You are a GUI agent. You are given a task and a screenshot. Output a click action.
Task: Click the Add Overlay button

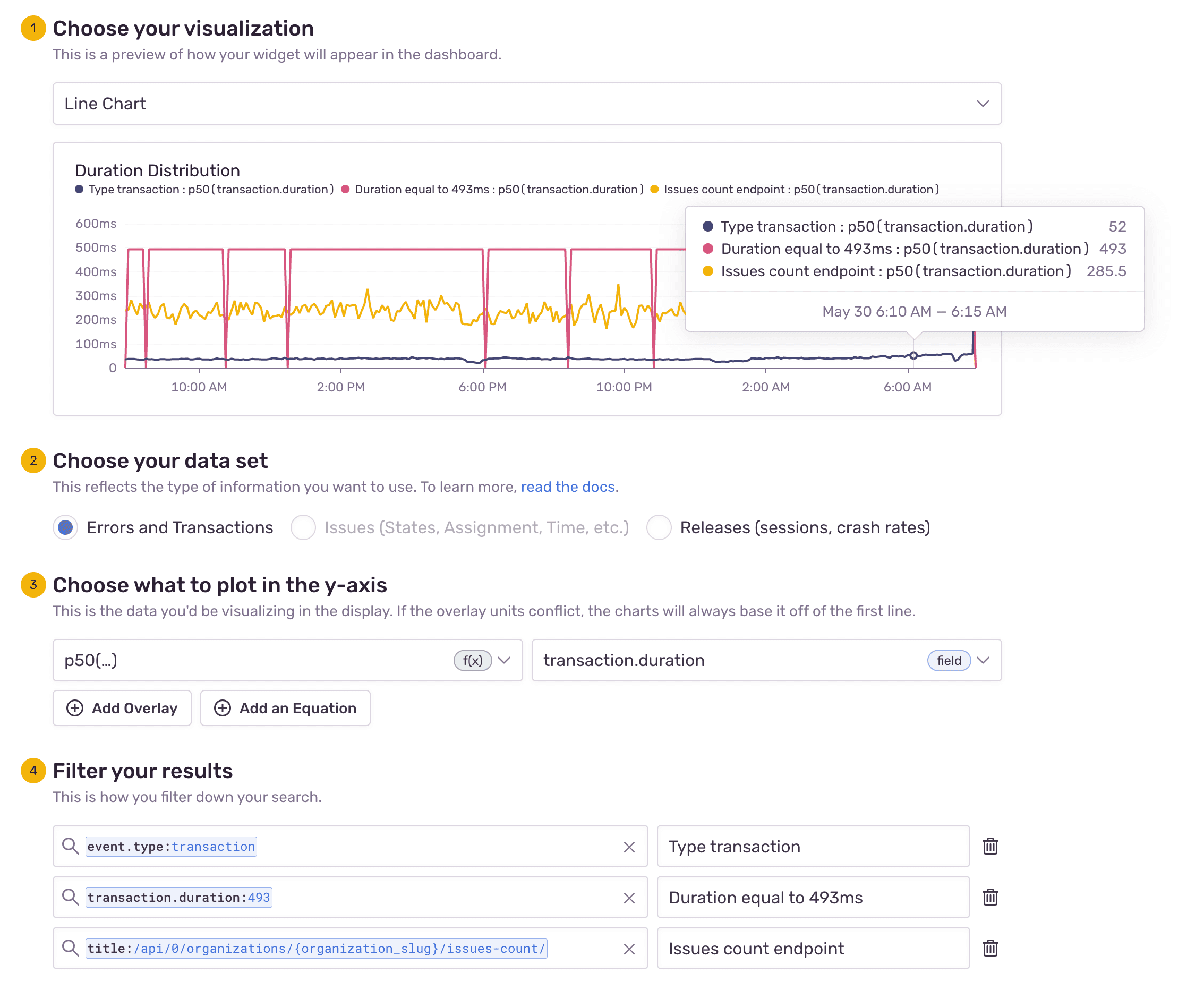[122, 709]
